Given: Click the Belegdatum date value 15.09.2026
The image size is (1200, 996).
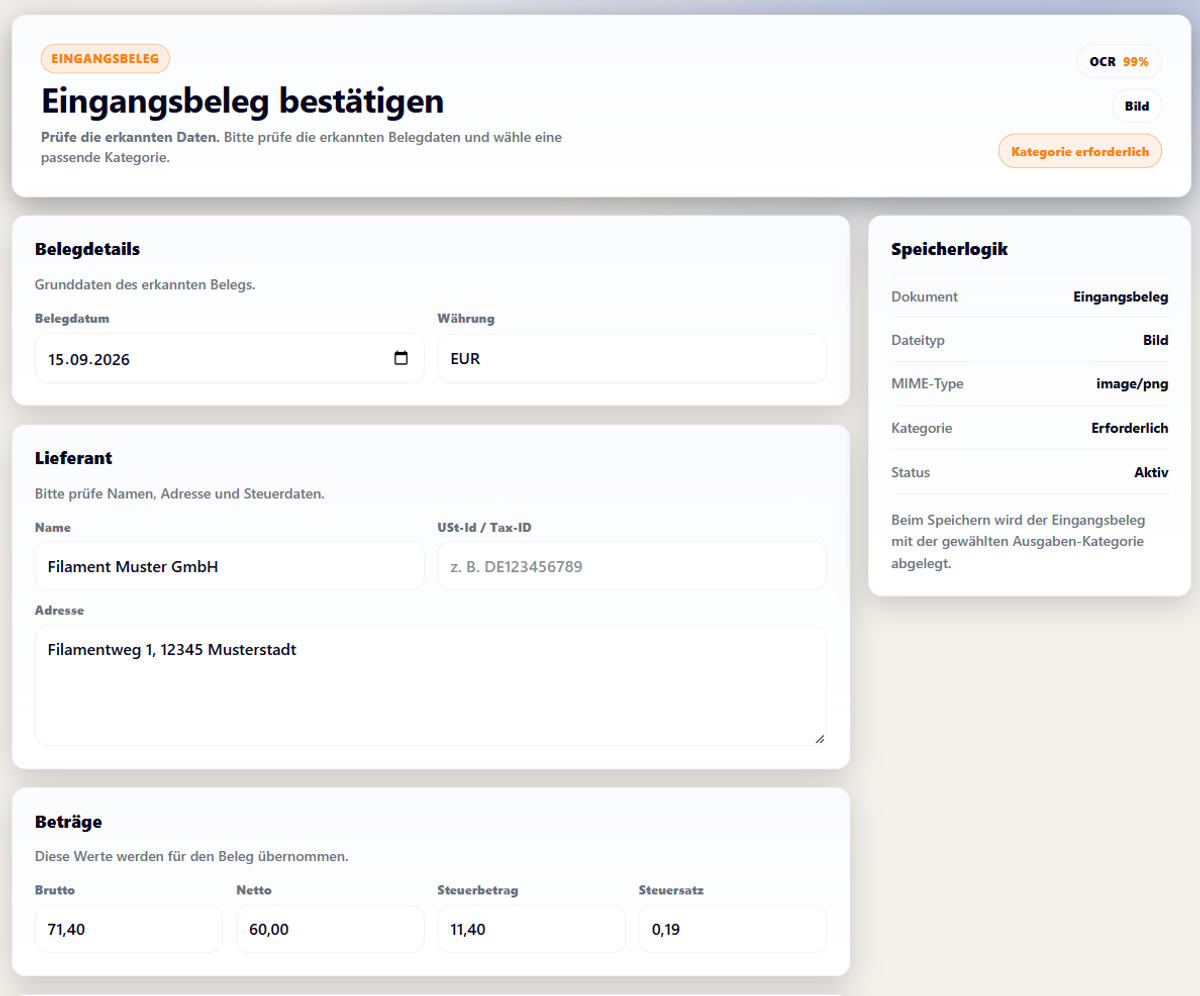Looking at the screenshot, I should [x=89, y=358].
